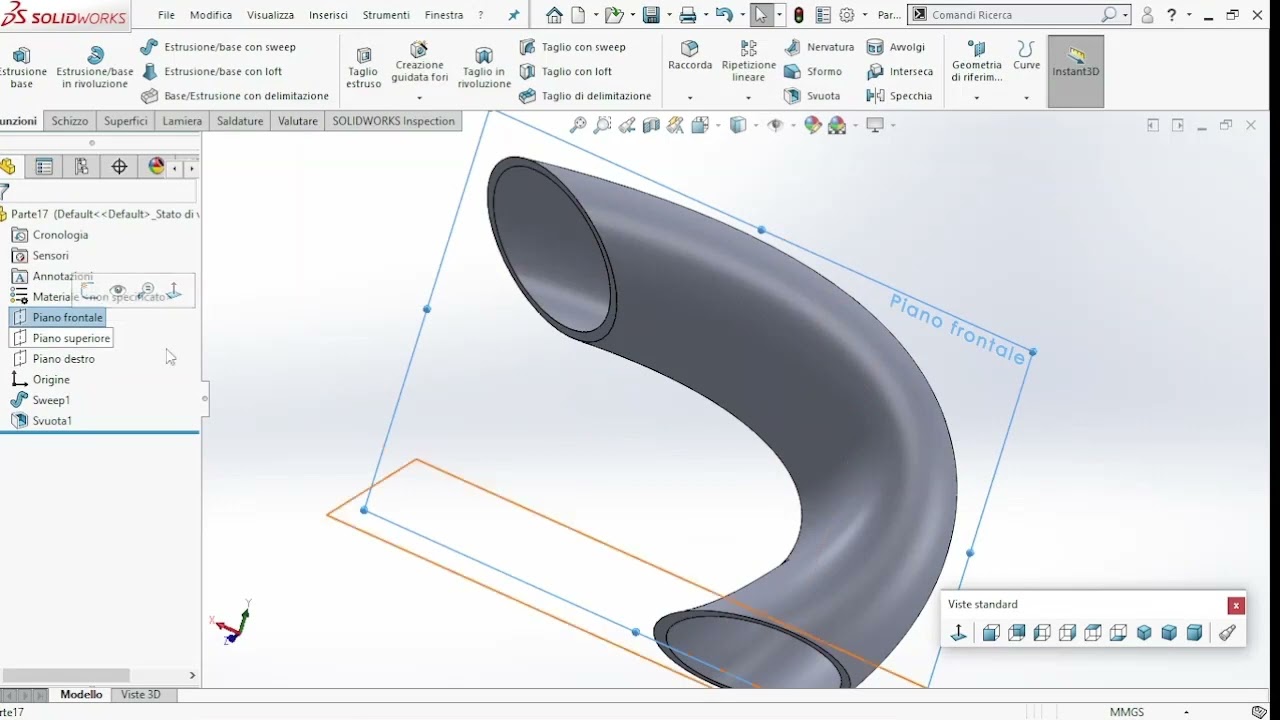Expand Creazione guidata fori dropdown arrow
1280x720 pixels.
419,98
